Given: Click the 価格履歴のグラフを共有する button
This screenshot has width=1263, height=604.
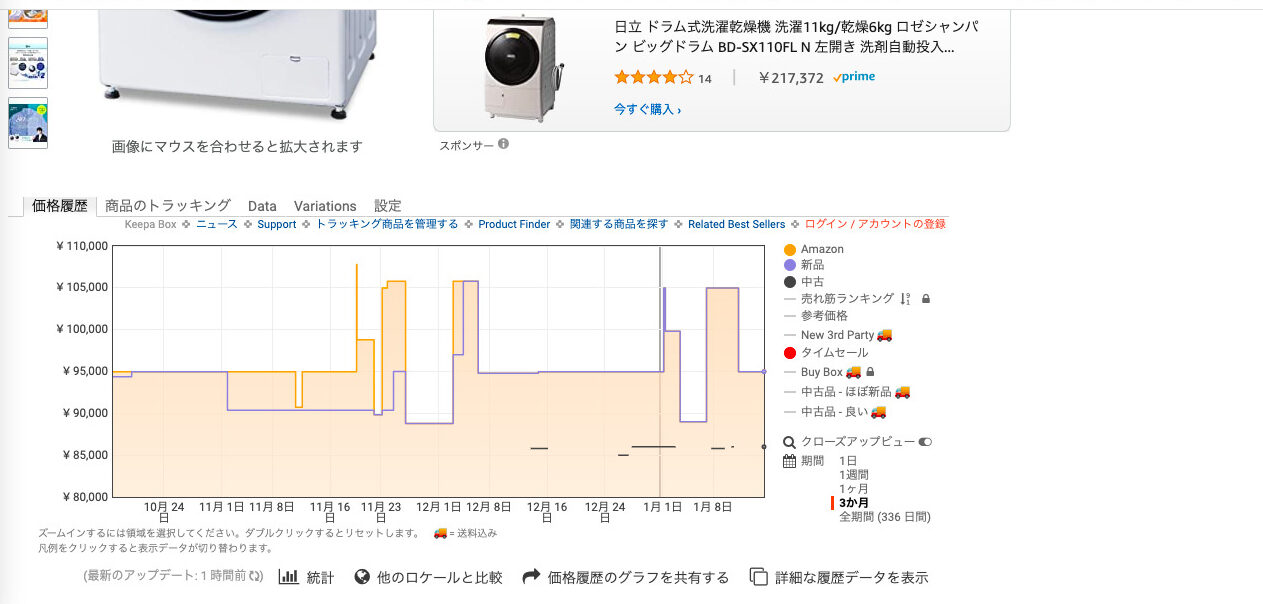Looking at the screenshot, I should 638,577.
